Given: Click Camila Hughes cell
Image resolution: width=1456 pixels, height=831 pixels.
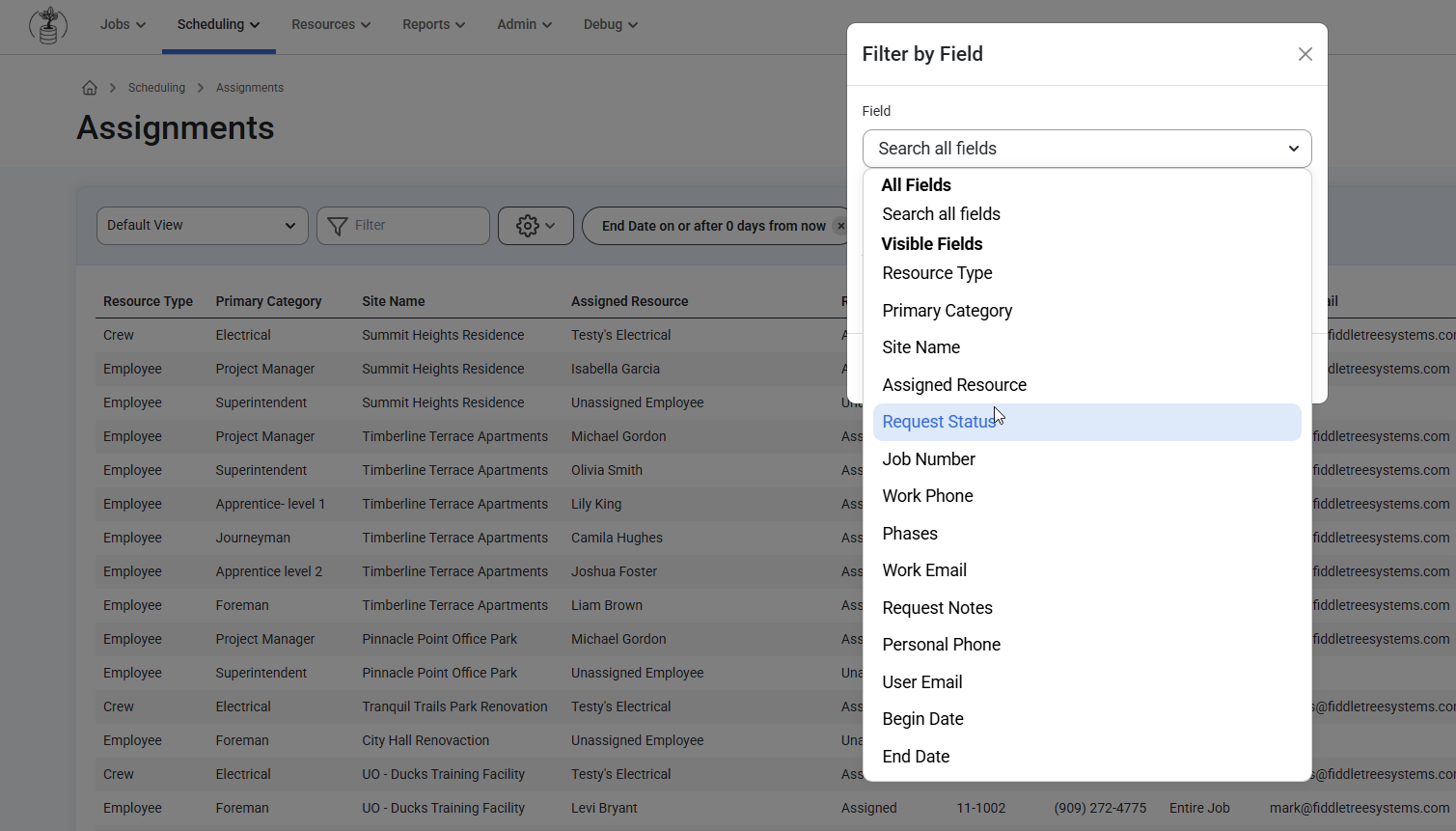Looking at the screenshot, I should pos(617,538).
